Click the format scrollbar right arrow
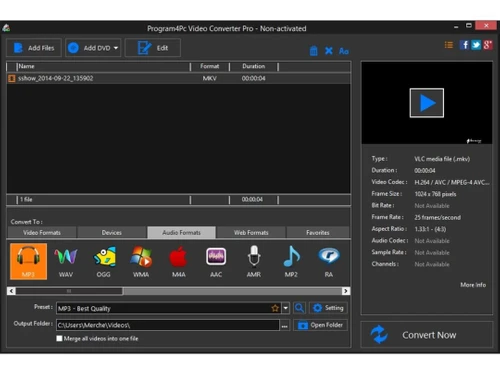The width and height of the screenshot is (500, 375). click(x=346, y=291)
